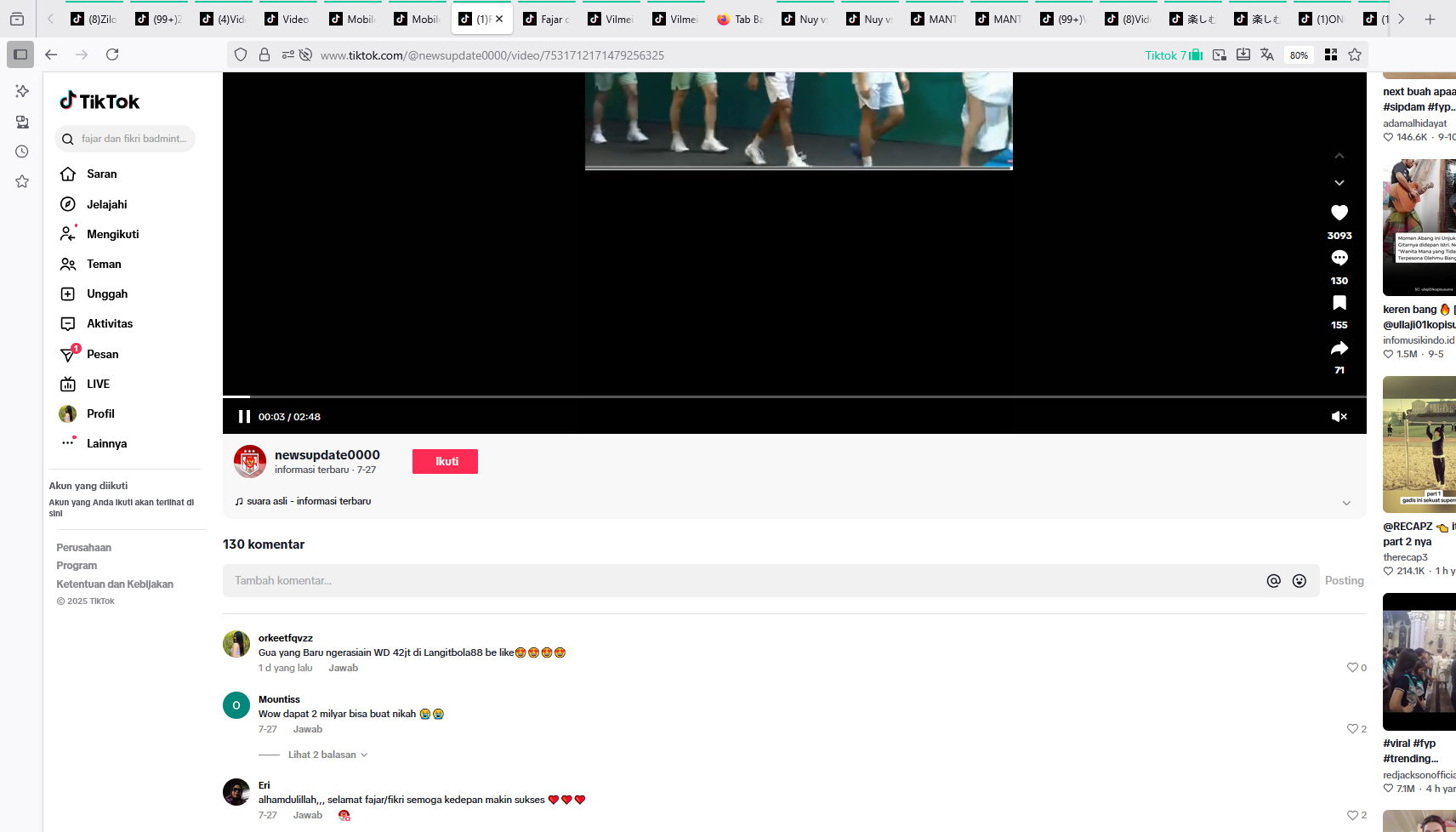1456x832 pixels.
Task: Expand Lihat 2 balasan replies
Action: tap(327, 755)
